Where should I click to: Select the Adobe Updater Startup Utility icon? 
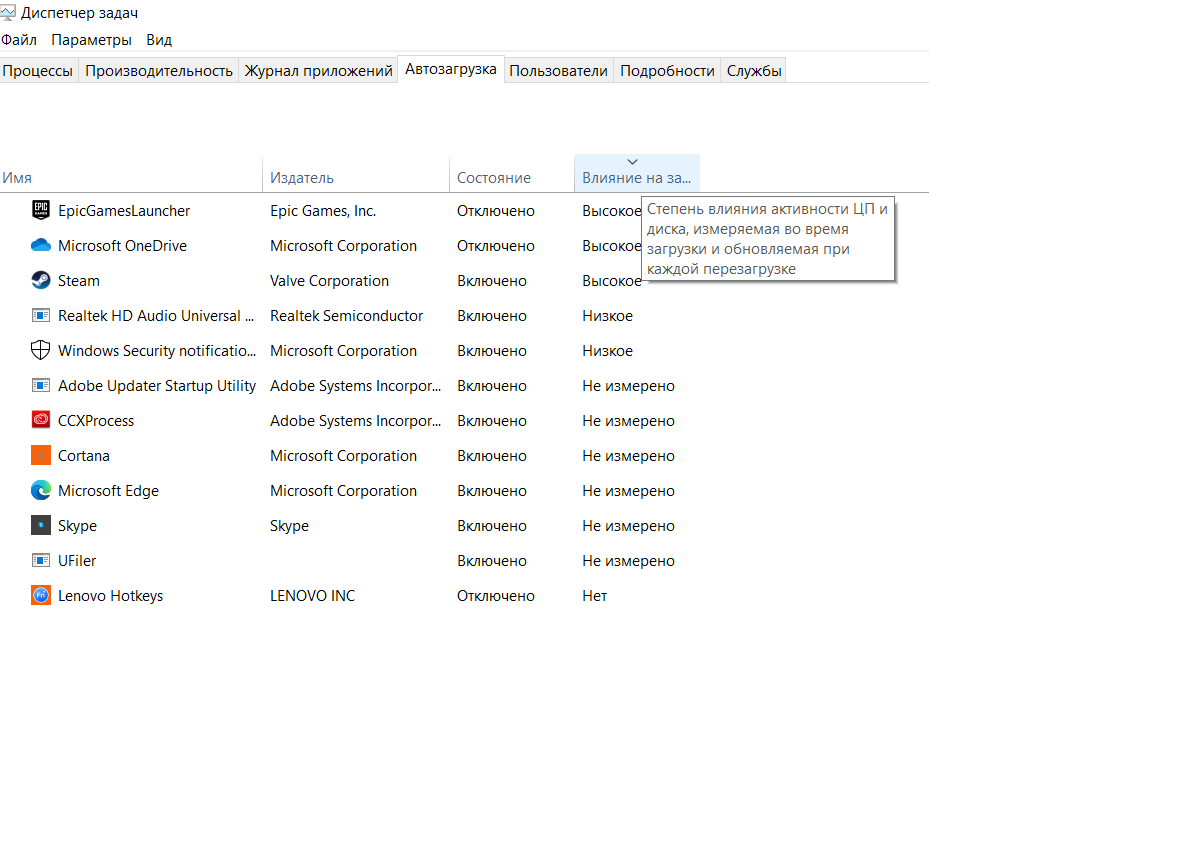point(40,385)
